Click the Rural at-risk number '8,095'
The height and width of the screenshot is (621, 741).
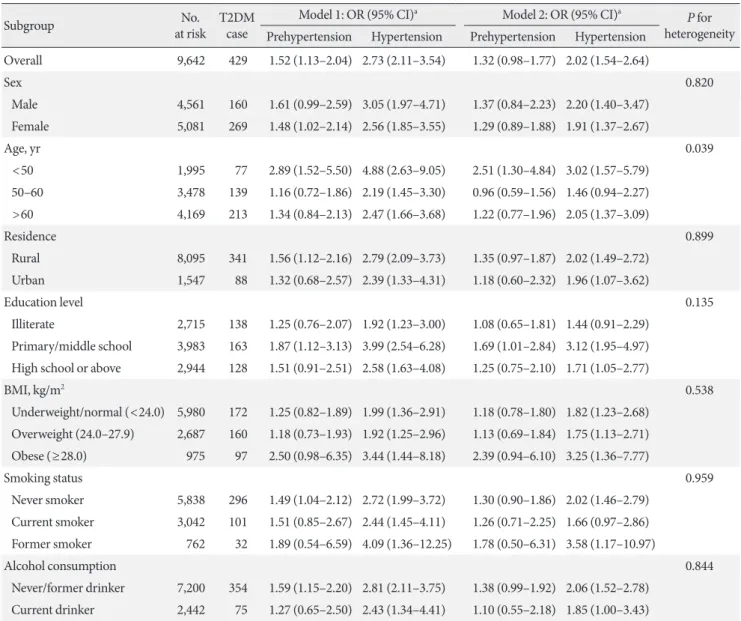coord(191,258)
